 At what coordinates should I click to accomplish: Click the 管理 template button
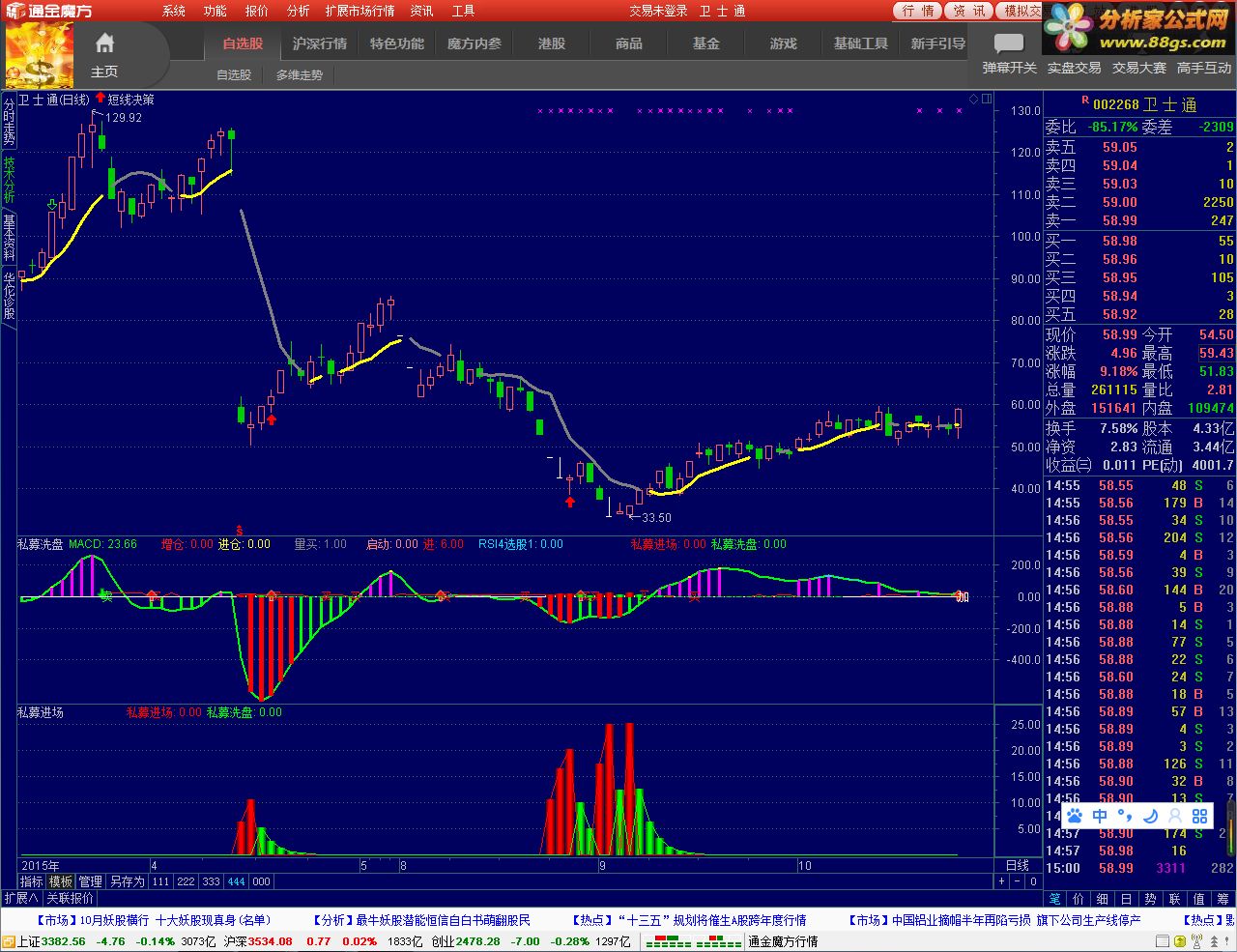click(91, 881)
